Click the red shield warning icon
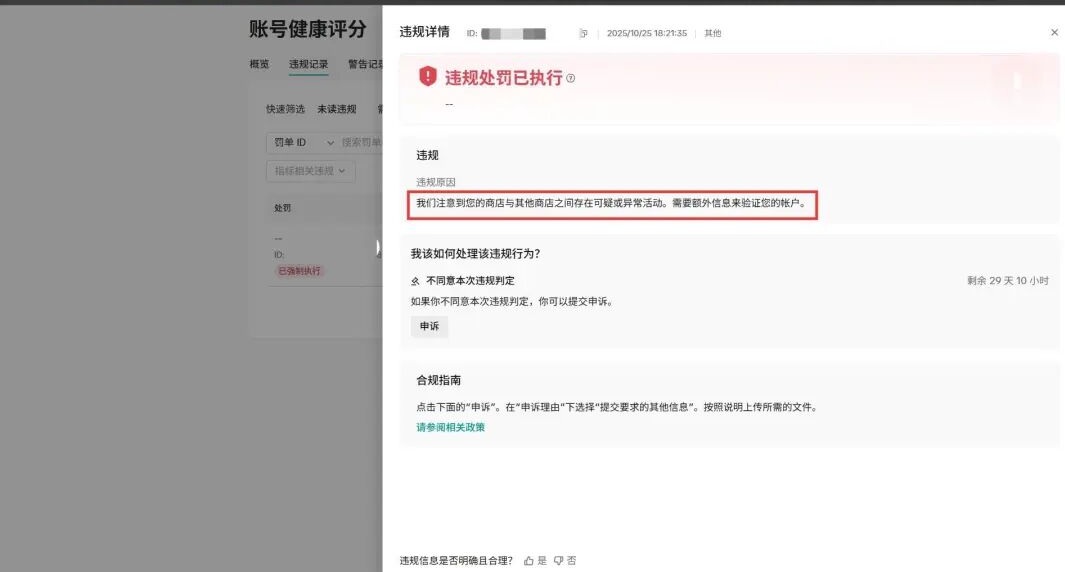Viewport: 1065px width, 572px height. click(427, 76)
